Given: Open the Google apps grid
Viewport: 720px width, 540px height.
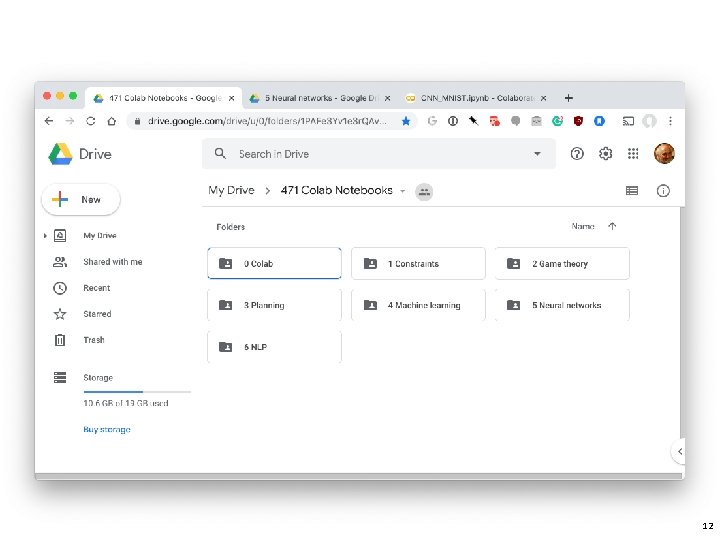Looking at the screenshot, I should pyautogui.click(x=633, y=154).
